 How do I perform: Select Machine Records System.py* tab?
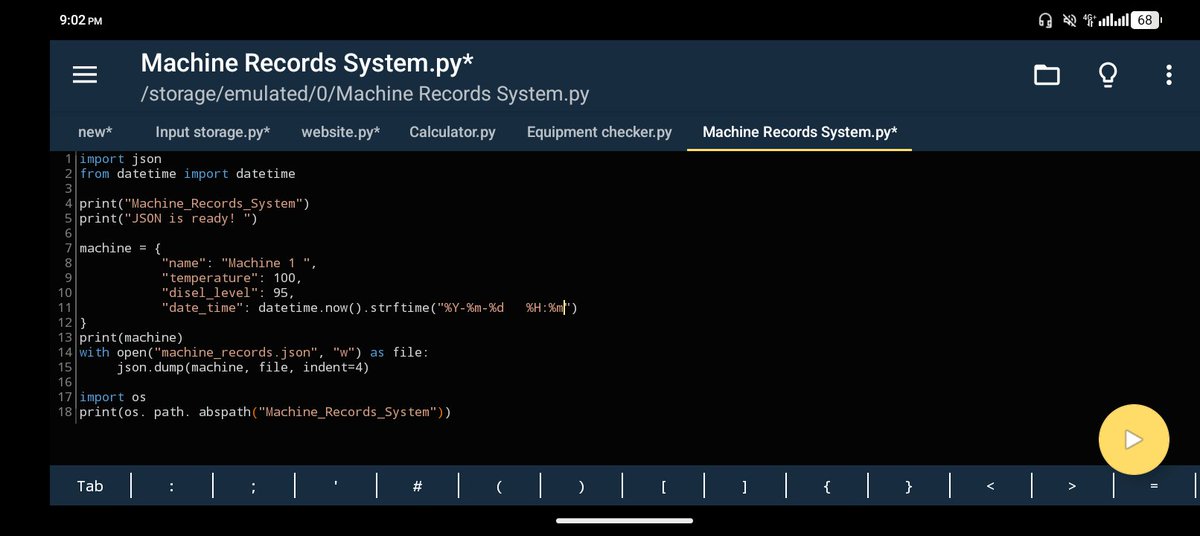pos(800,132)
